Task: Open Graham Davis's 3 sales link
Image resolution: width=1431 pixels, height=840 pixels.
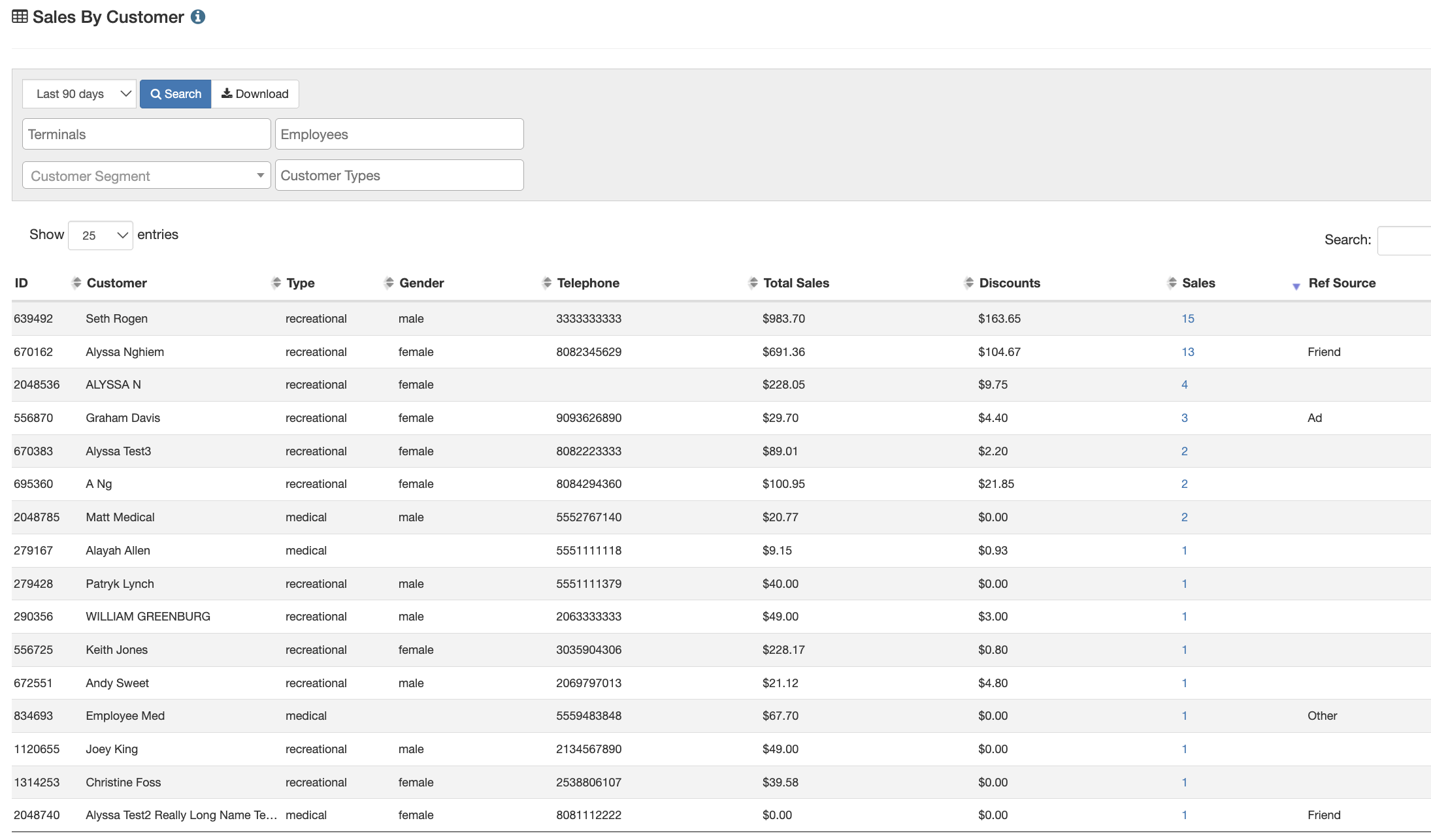Action: tap(1184, 418)
